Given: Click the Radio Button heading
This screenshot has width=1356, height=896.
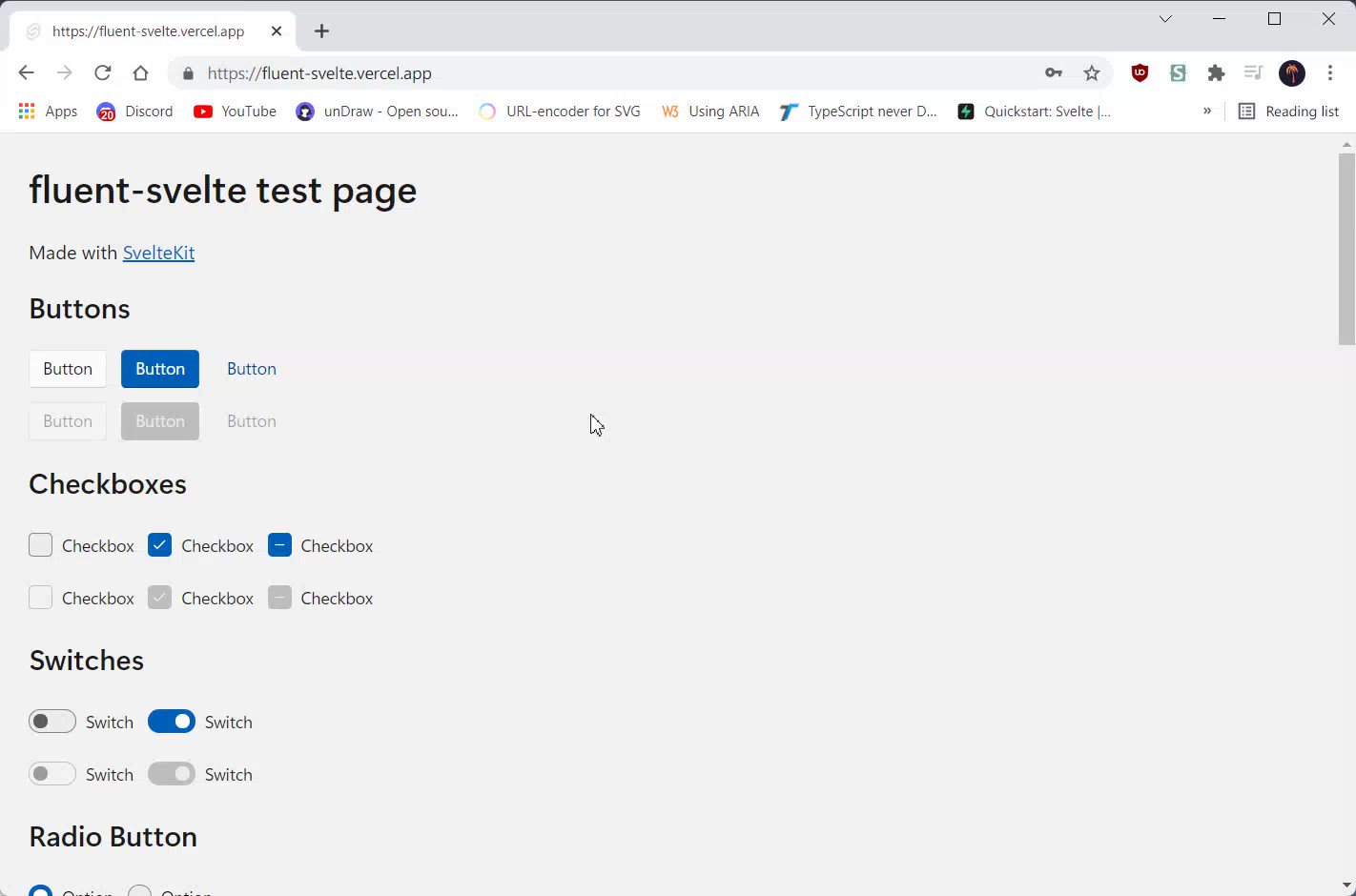Looking at the screenshot, I should click(113, 837).
